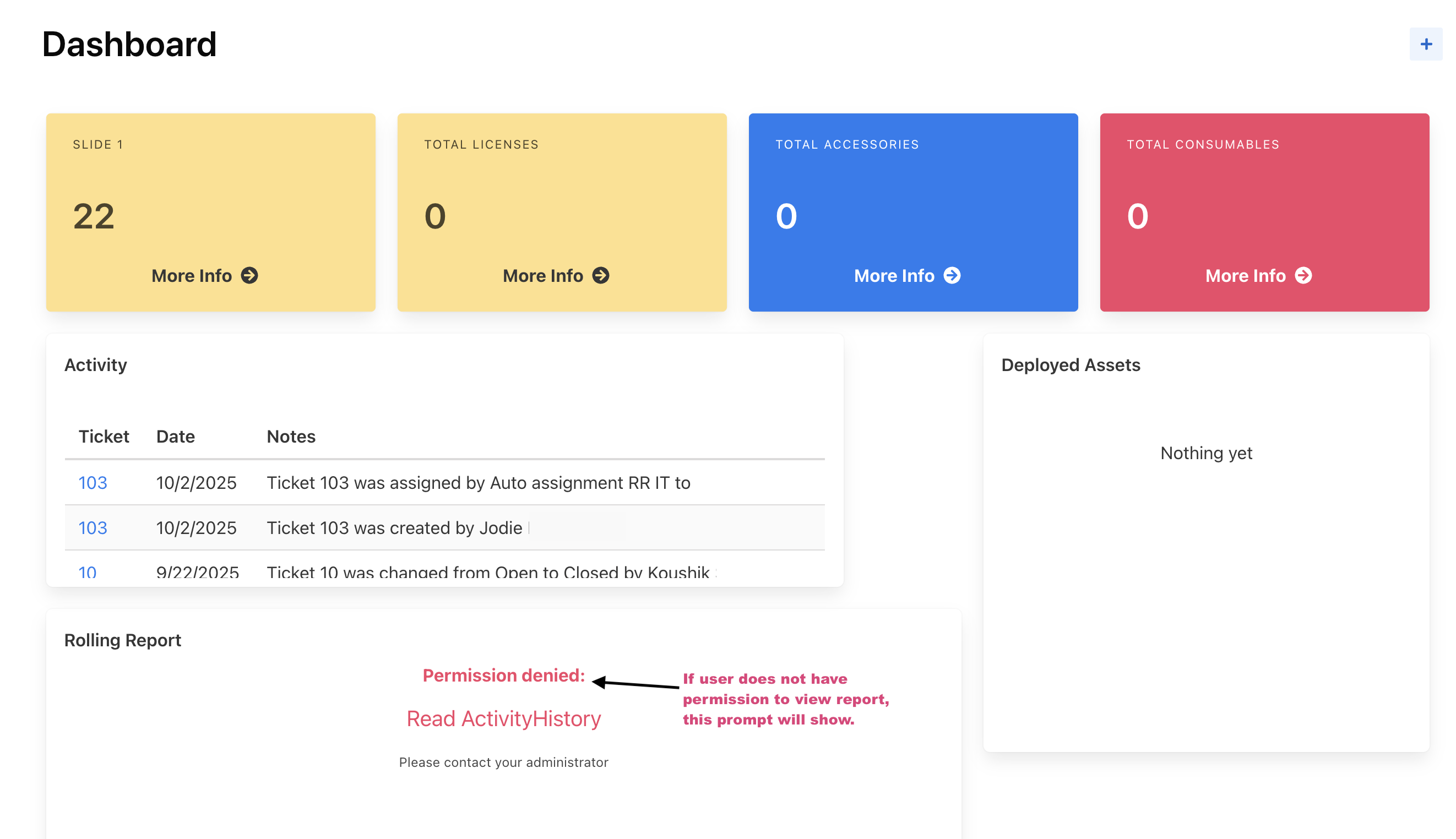Click the plus icon at top right
The width and height of the screenshot is (1456, 839).
1426,44
